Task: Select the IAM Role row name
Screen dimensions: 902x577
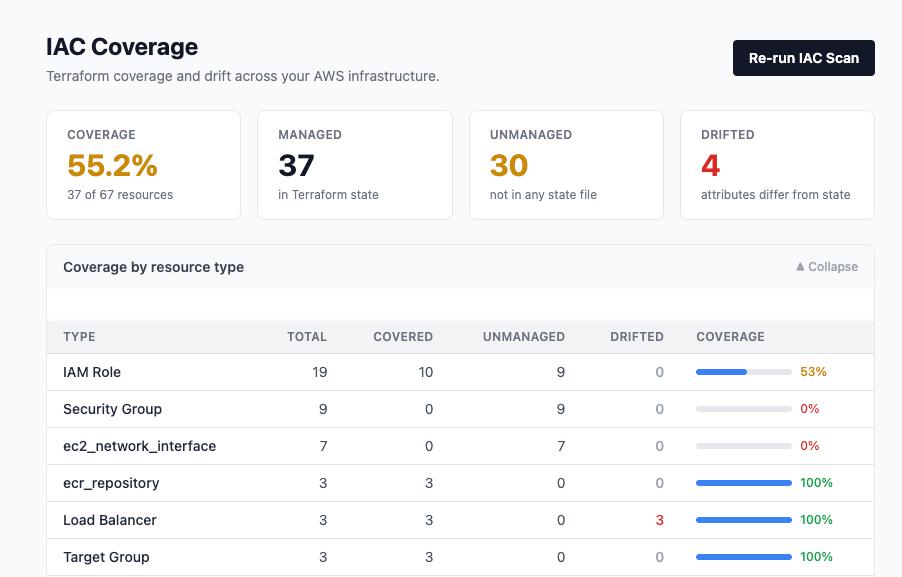Action: (x=92, y=372)
